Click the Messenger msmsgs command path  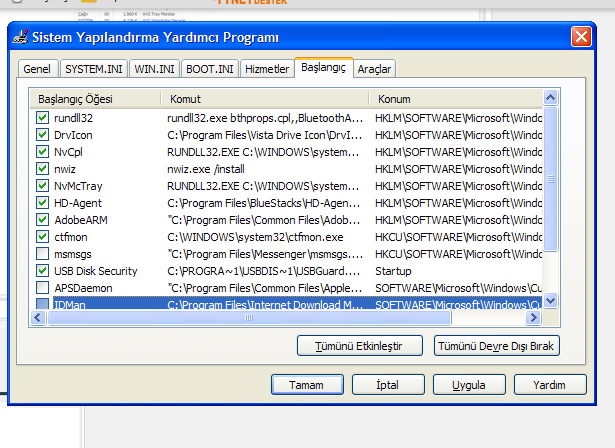pyautogui.click(x=265, y=254)
